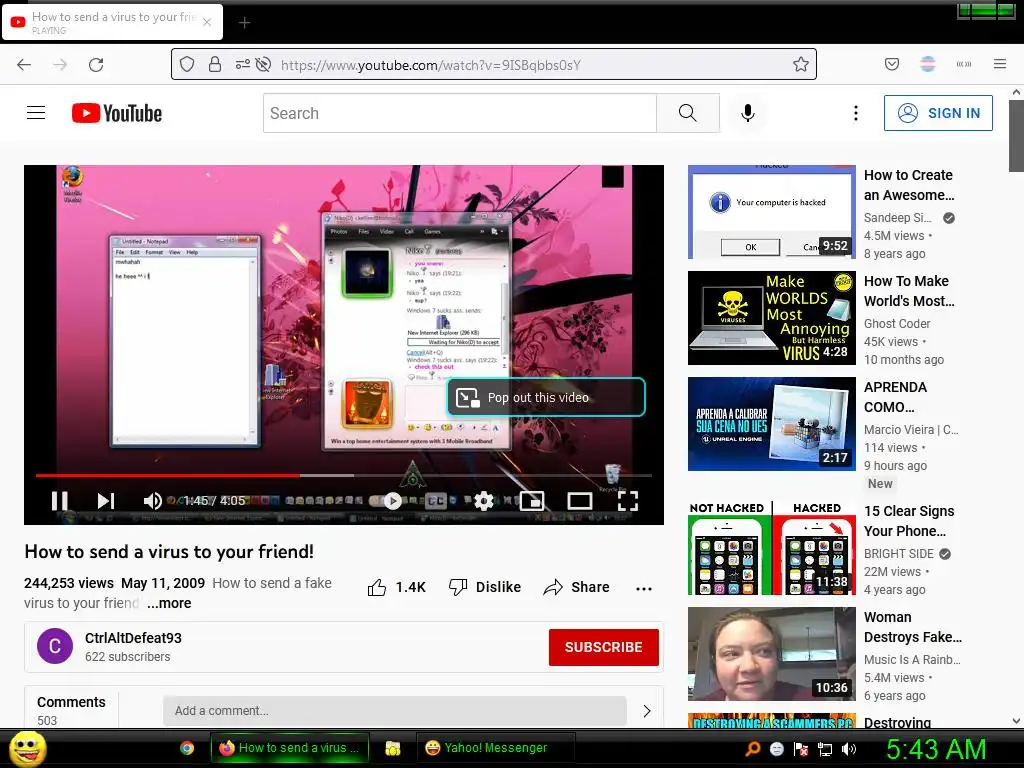Open 'How To Make World's Most...' video
Viewport: 1024px width, 768px height.
[x=909, y=291]
